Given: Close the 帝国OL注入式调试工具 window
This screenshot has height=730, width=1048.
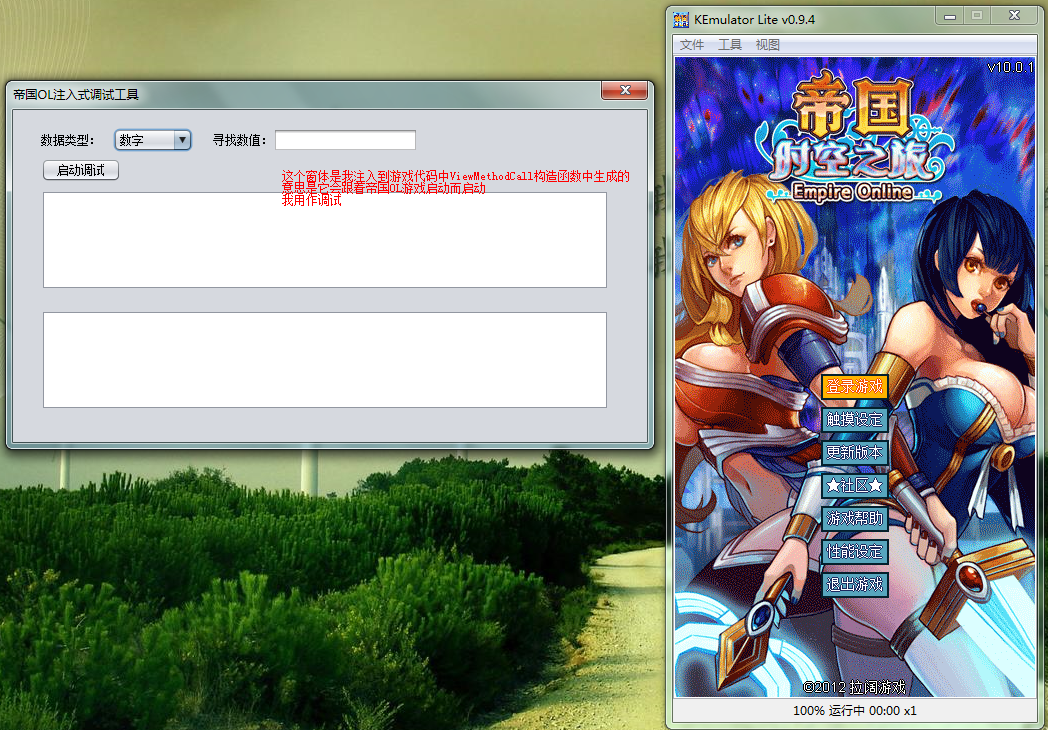Looking at the screenshot, I should (624, 90).
